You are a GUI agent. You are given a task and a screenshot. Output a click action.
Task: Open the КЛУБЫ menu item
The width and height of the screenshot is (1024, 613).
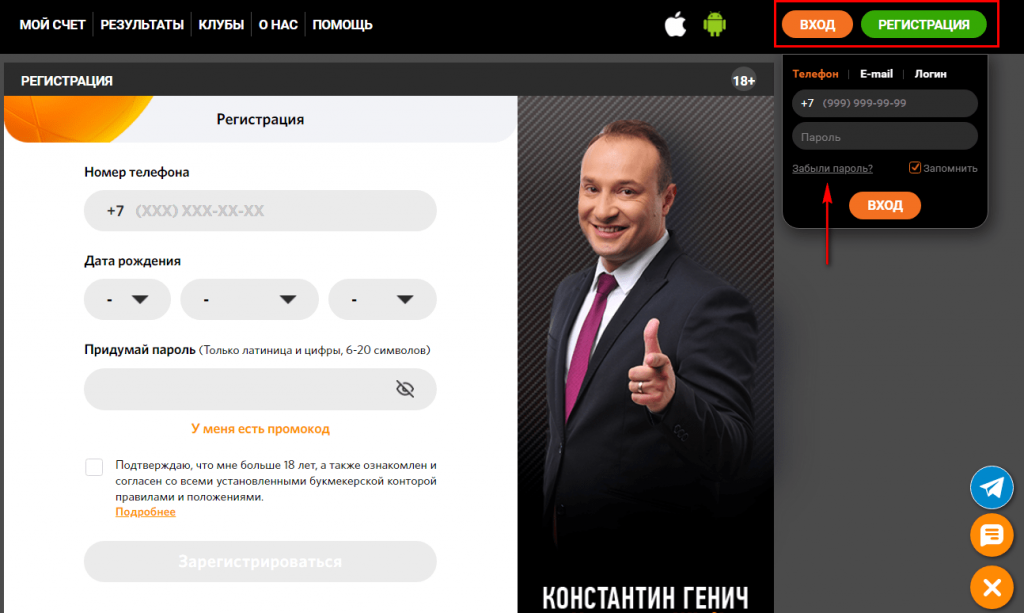point(221,25)
